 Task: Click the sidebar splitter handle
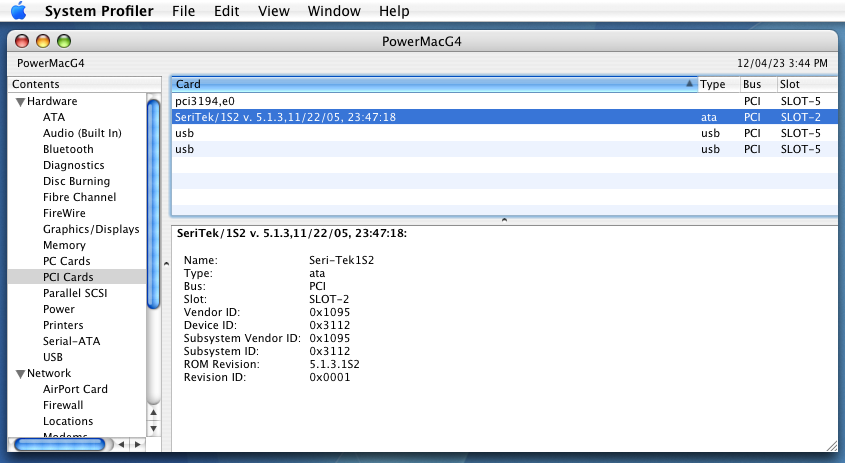pos(166,264)
